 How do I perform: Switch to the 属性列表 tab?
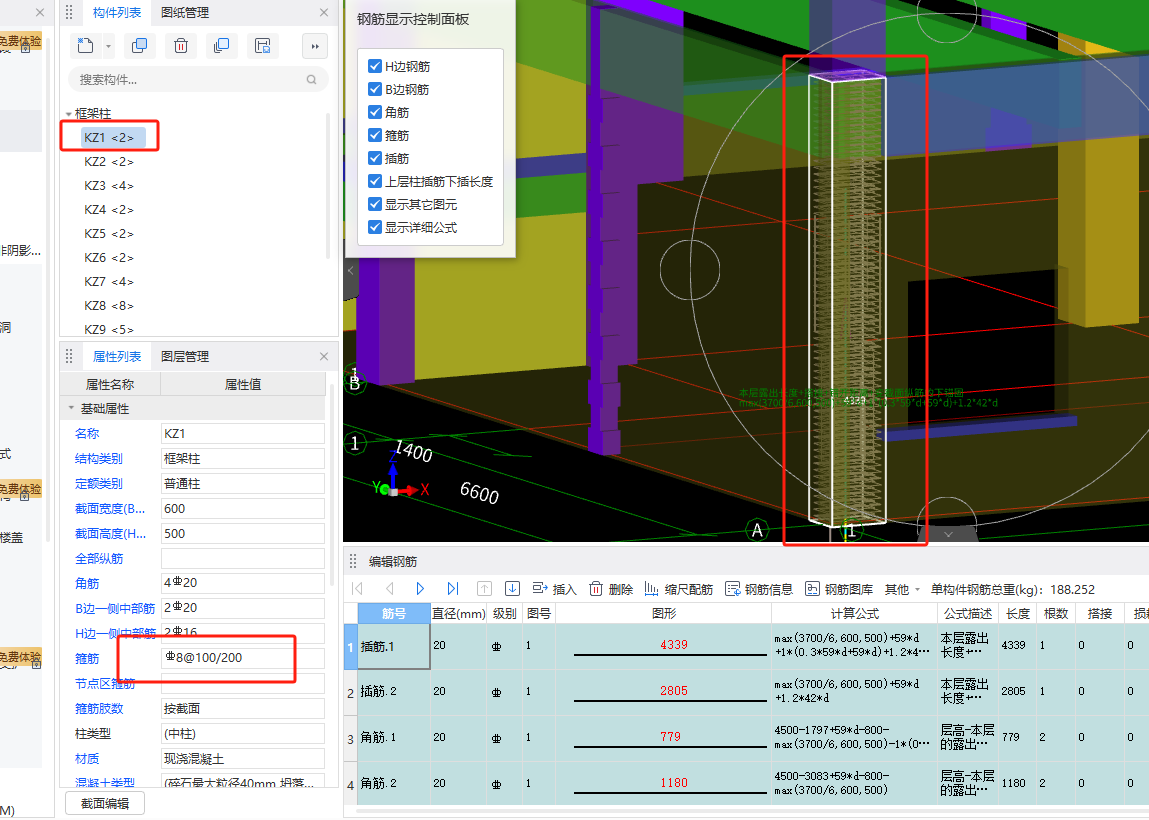(x=117, y=356)
